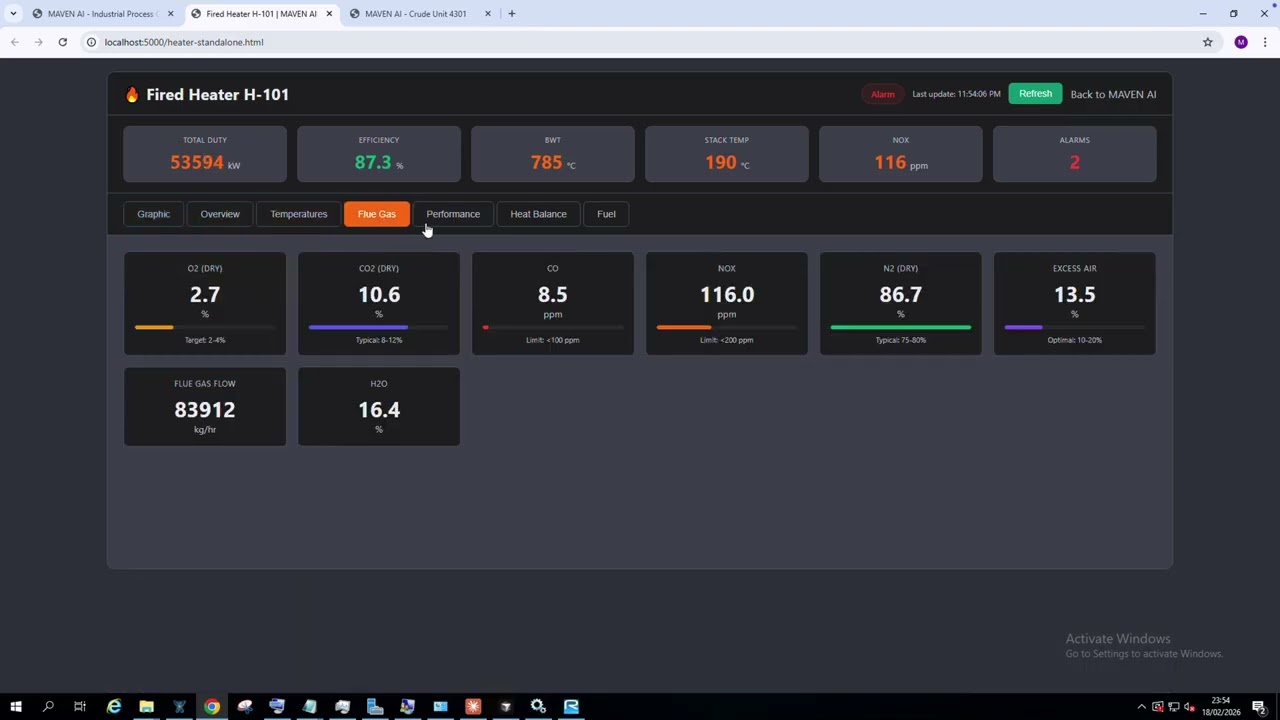This screenshot has width=1280, height=720.
Task: Show hidden system tray icons
Action: pos(1141,707)
